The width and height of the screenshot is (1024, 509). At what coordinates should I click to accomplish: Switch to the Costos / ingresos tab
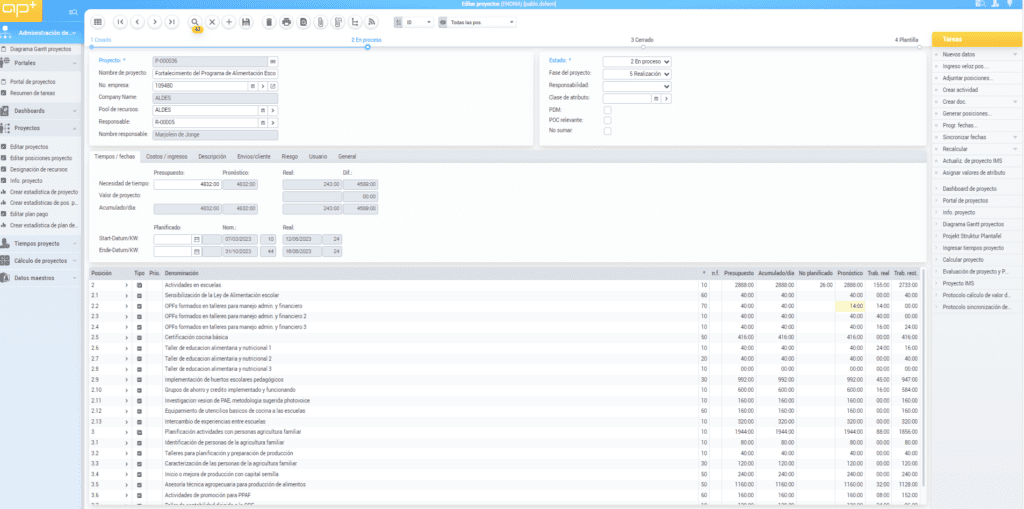(x=167, y=157)
